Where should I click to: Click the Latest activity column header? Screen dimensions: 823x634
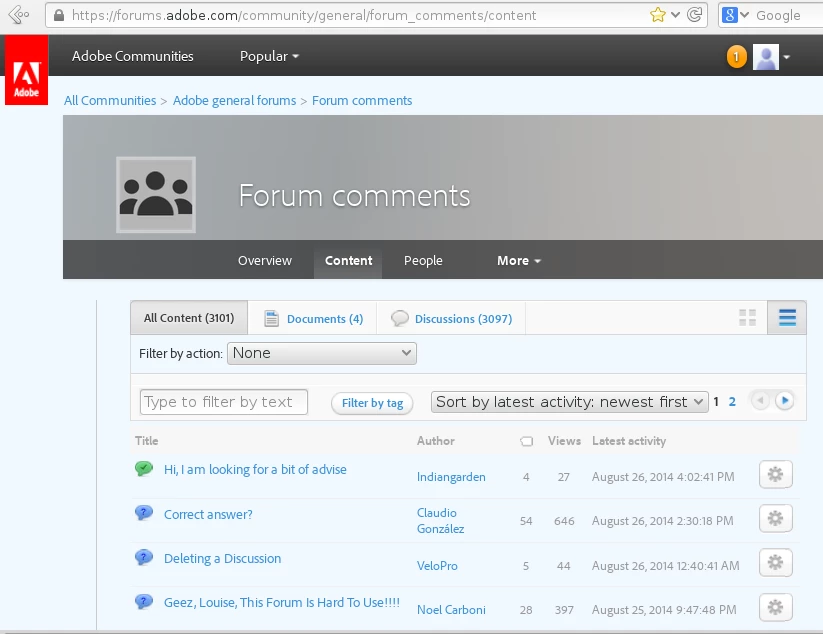629,441
